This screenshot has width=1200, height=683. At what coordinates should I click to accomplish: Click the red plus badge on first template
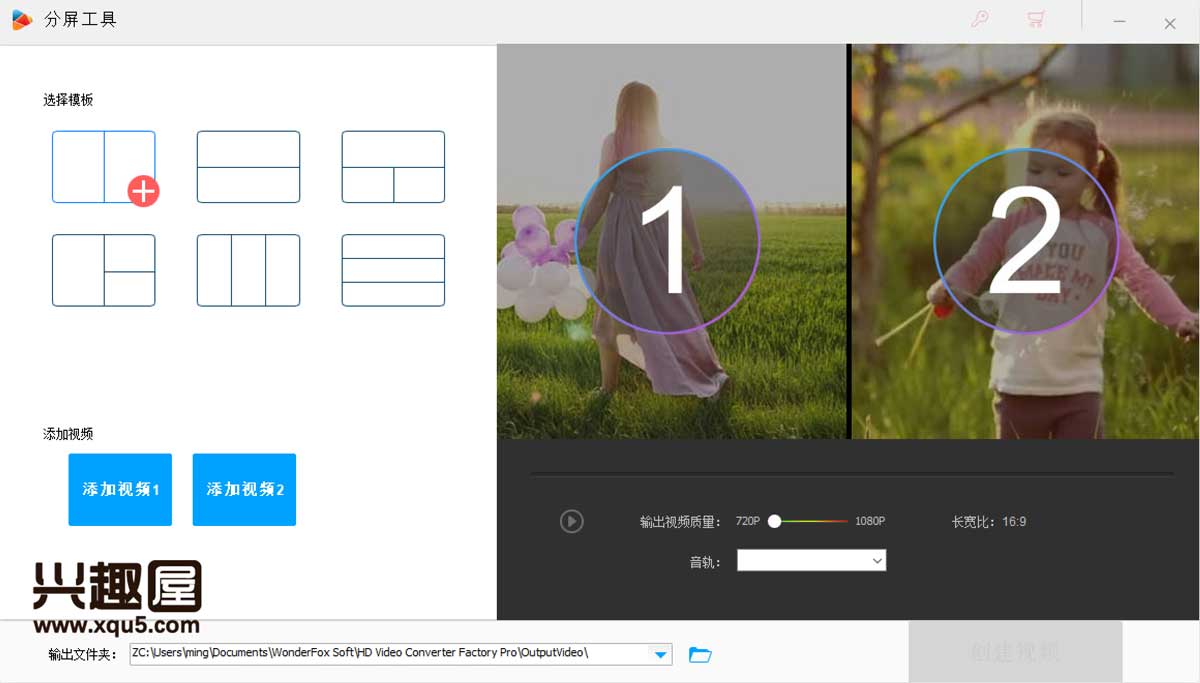pos(143,191)
